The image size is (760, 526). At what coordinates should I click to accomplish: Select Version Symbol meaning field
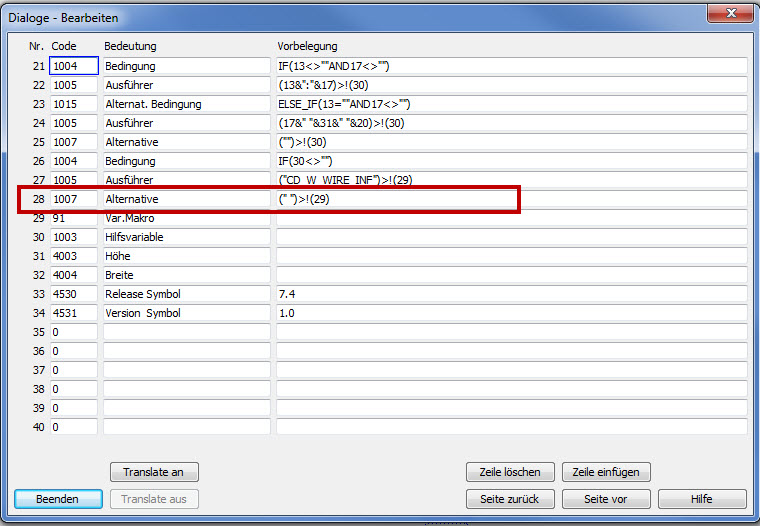click(x=187, y=313)
